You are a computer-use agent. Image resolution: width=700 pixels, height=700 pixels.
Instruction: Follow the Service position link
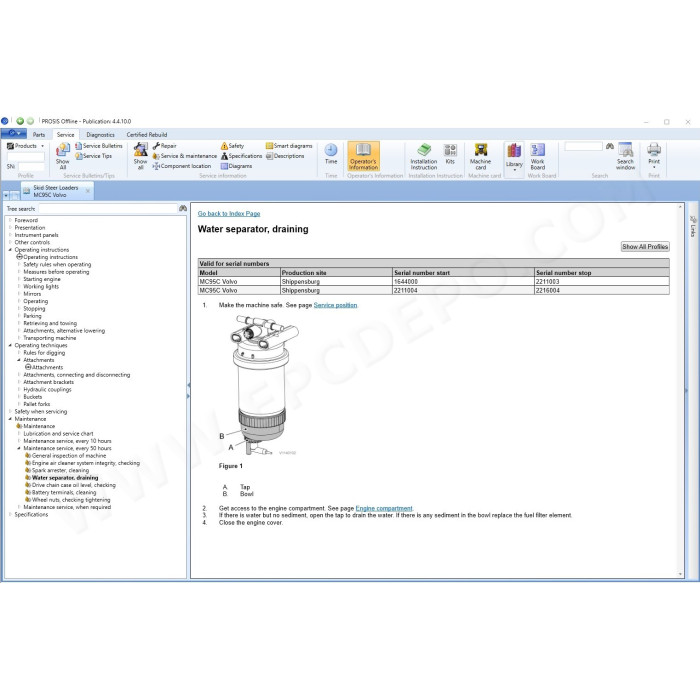335,305
